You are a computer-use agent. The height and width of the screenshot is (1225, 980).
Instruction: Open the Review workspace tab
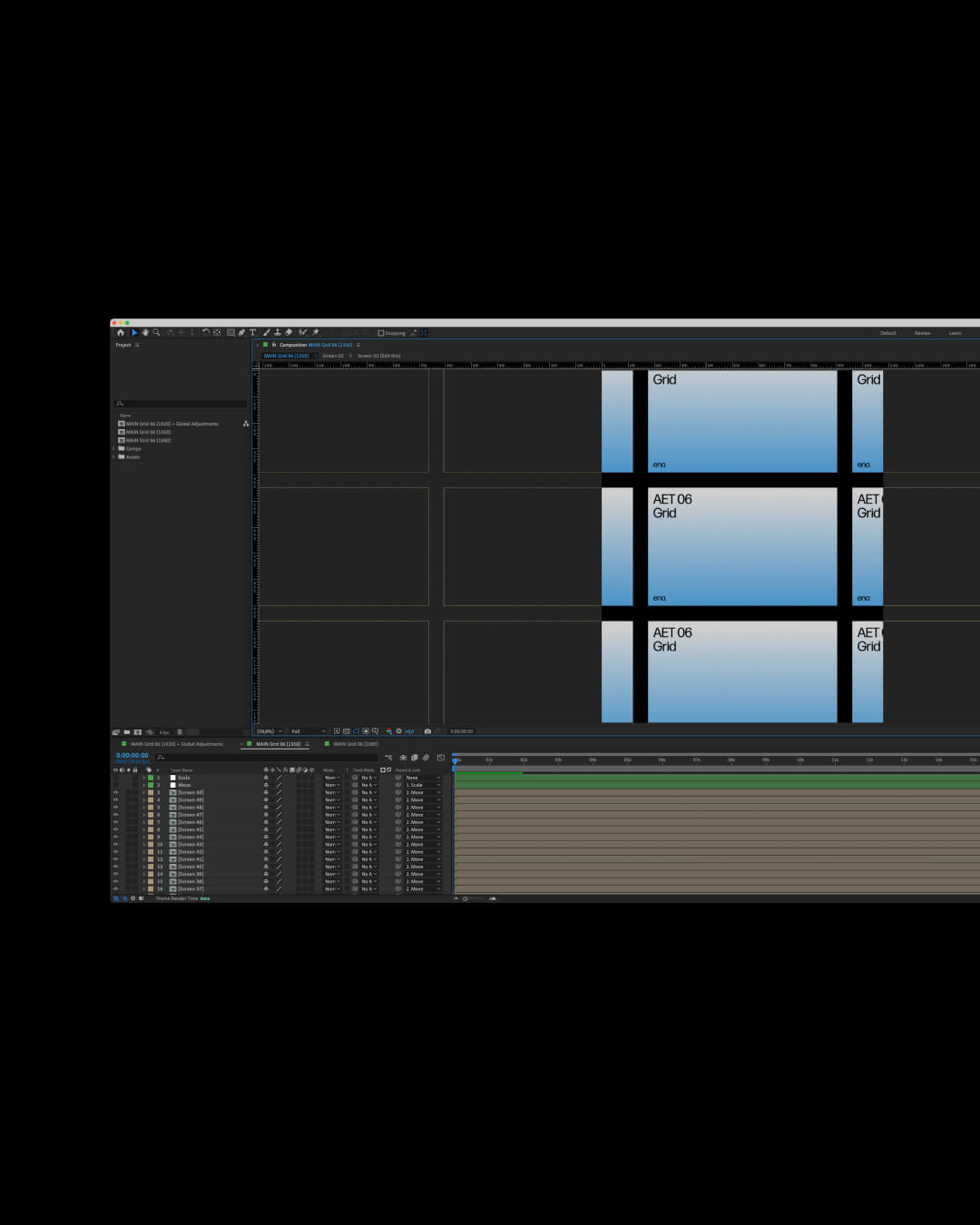tap(922, 333)
